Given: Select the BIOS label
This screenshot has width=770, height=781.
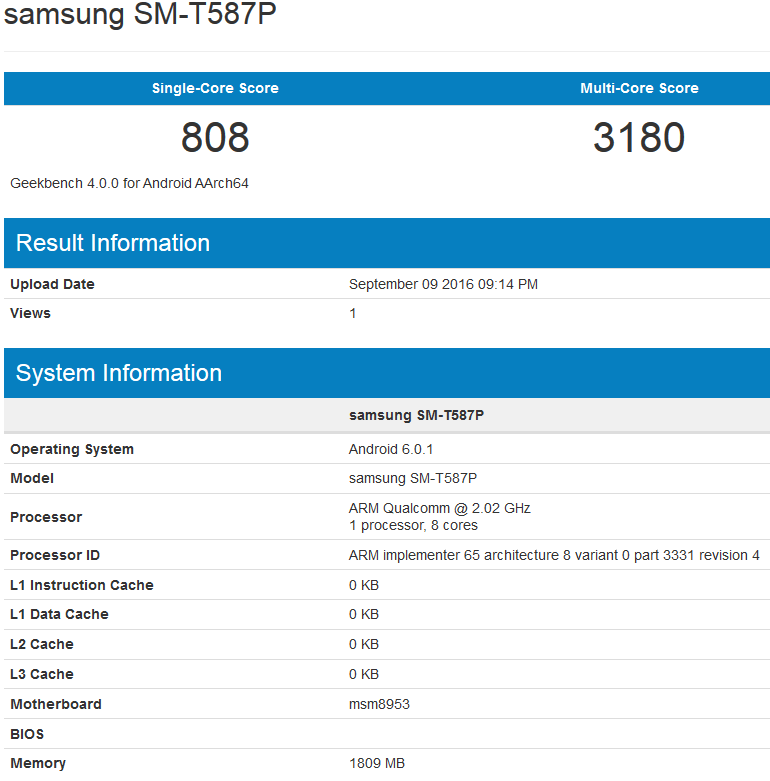Looking at the screenshot, I should click(27, 734).
